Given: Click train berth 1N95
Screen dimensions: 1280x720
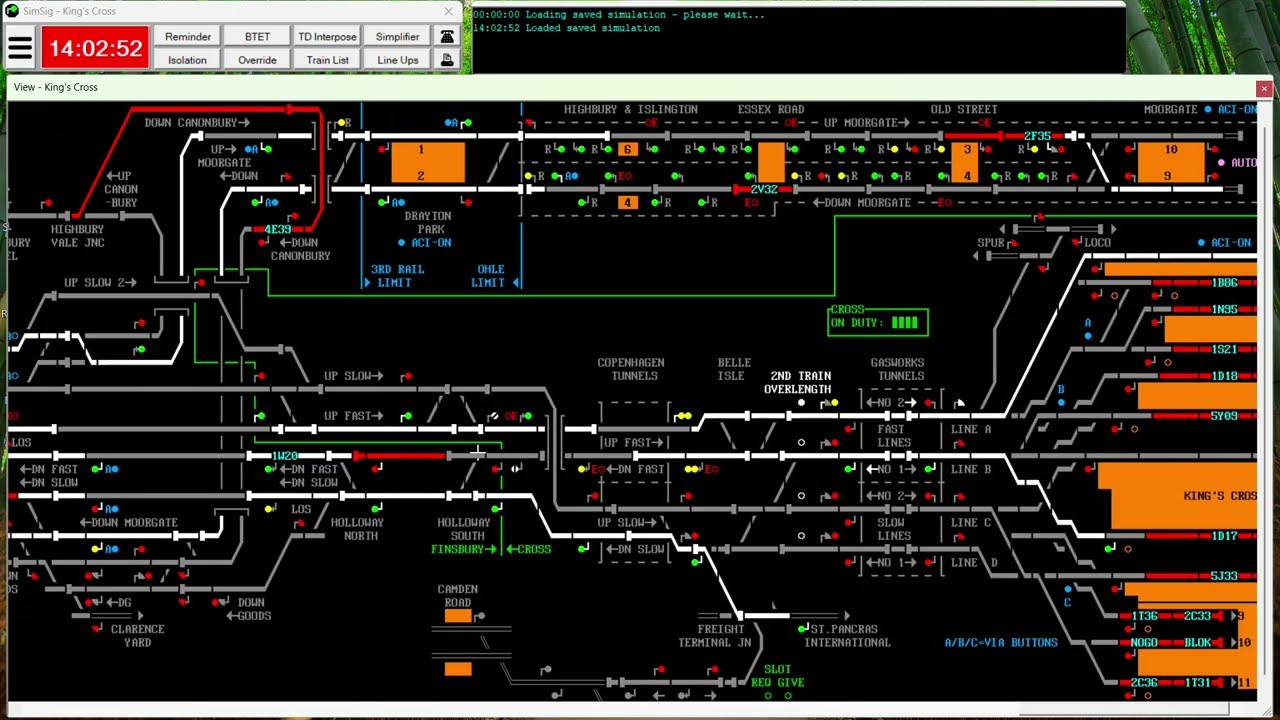Looking at the screenshot, I should [1225, 309].
